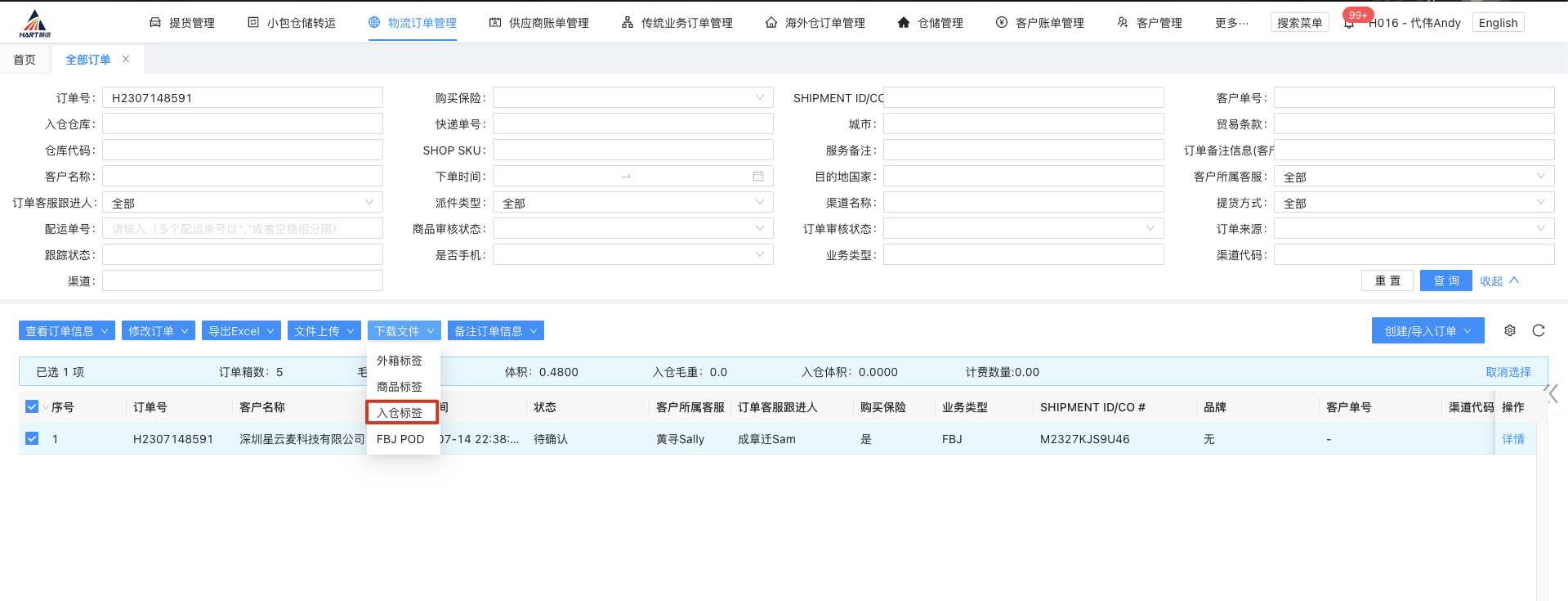1568x601 pixels.
Task: Click the 订单号 input field
Action: [243, 98]
